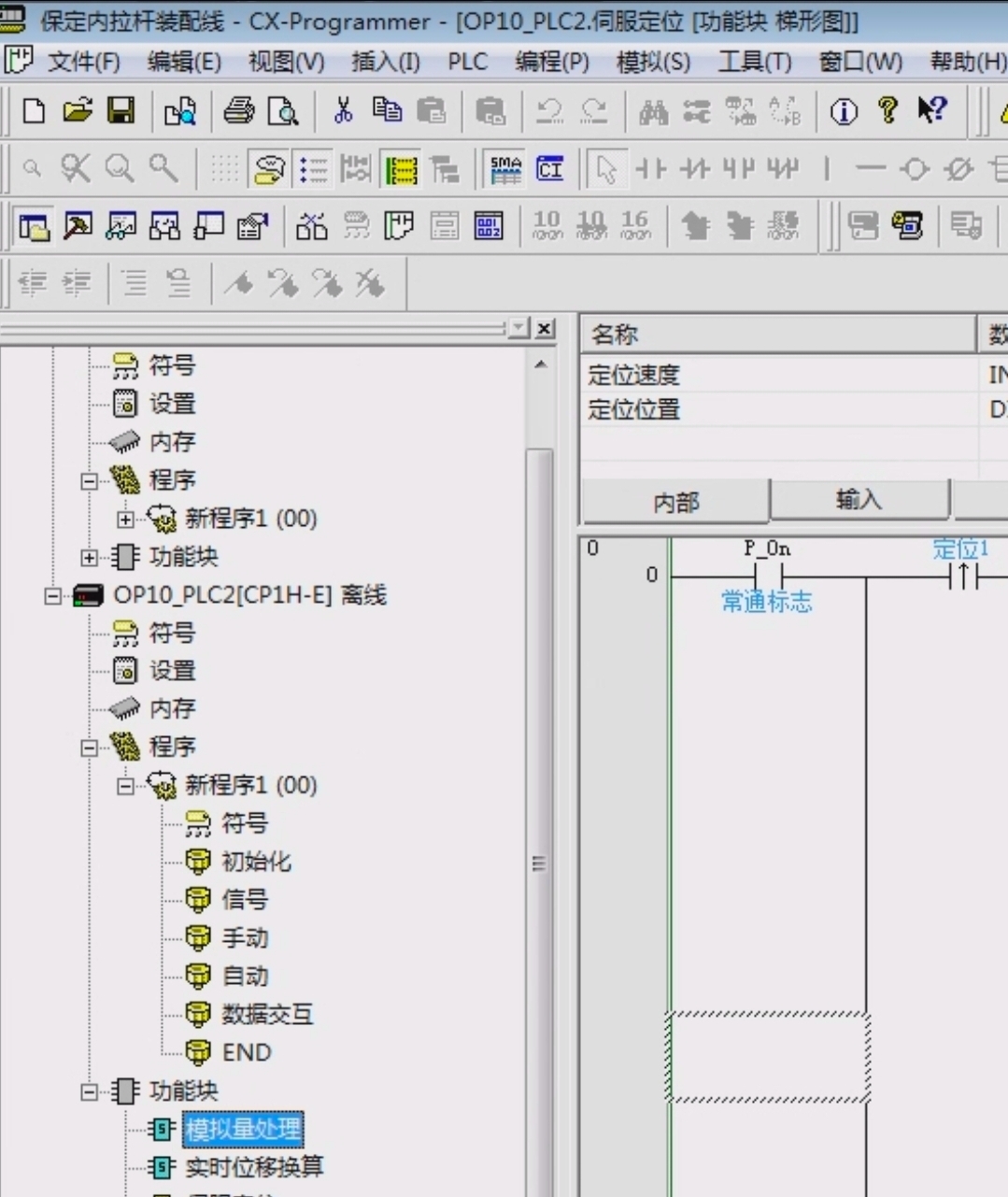Click the Print icon in the toolbar

point(239,111)
